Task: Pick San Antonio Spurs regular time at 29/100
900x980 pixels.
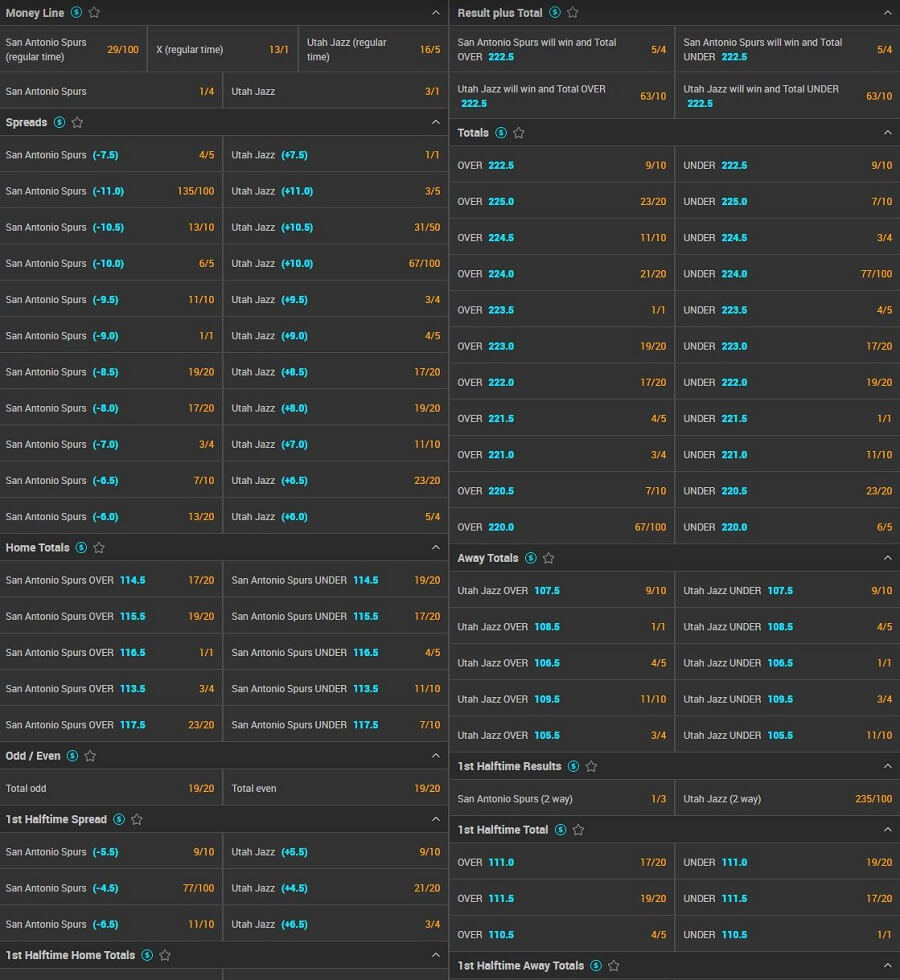Action: click(x=73, y=49)
